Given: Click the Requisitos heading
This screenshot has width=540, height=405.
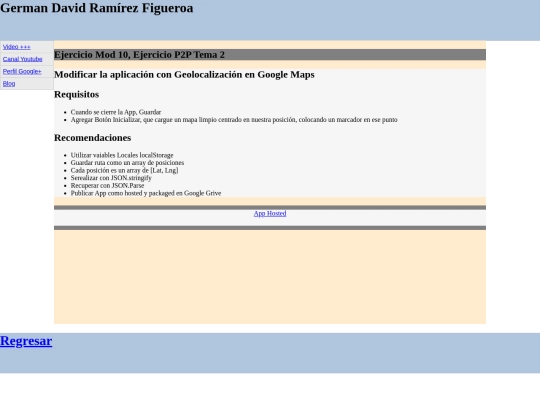Looking at the screenshot, I should (76, 94).
